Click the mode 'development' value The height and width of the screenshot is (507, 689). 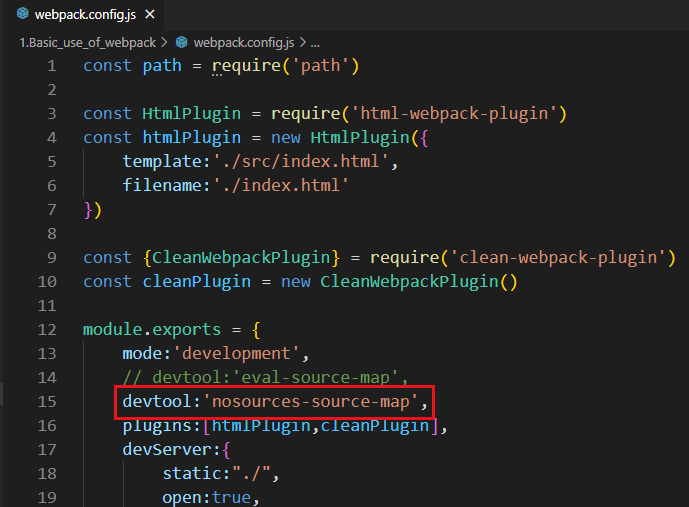pyautogui.click(x=236, y=354)
